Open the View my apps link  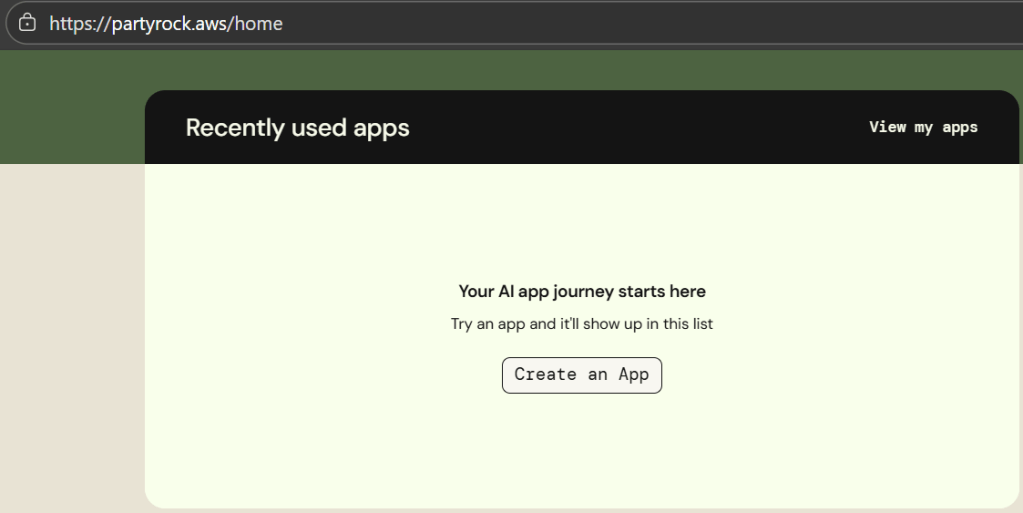click(x=923, y=127)
